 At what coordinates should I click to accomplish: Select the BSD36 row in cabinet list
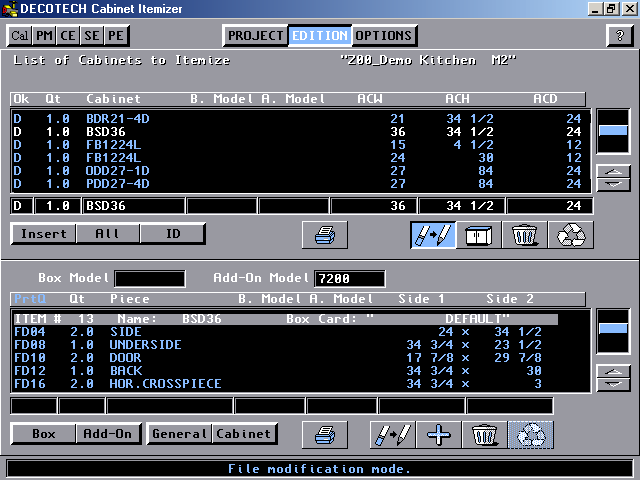[x=301, y=132]
